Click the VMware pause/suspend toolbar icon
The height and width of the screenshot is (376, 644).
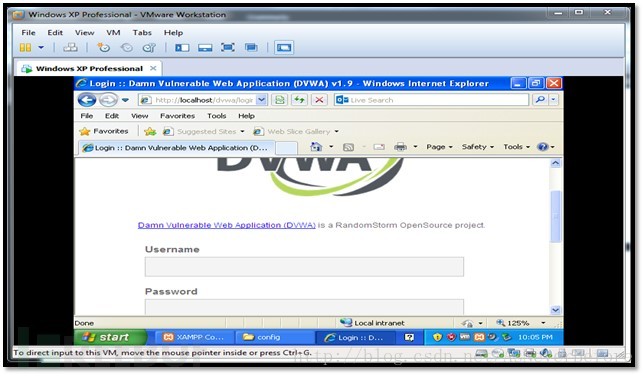(x=25, y=48)
